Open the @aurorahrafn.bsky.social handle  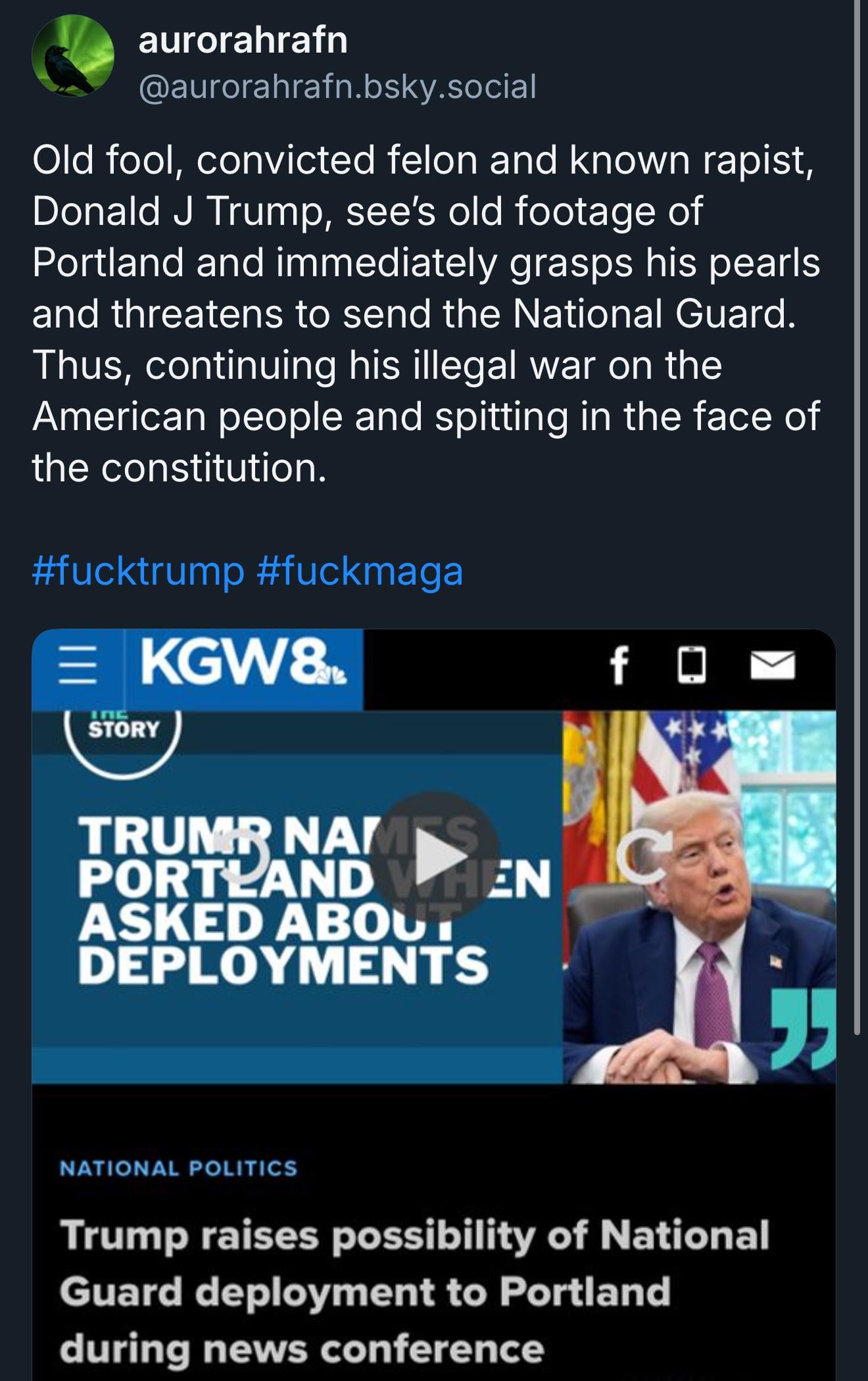(337, 86)
